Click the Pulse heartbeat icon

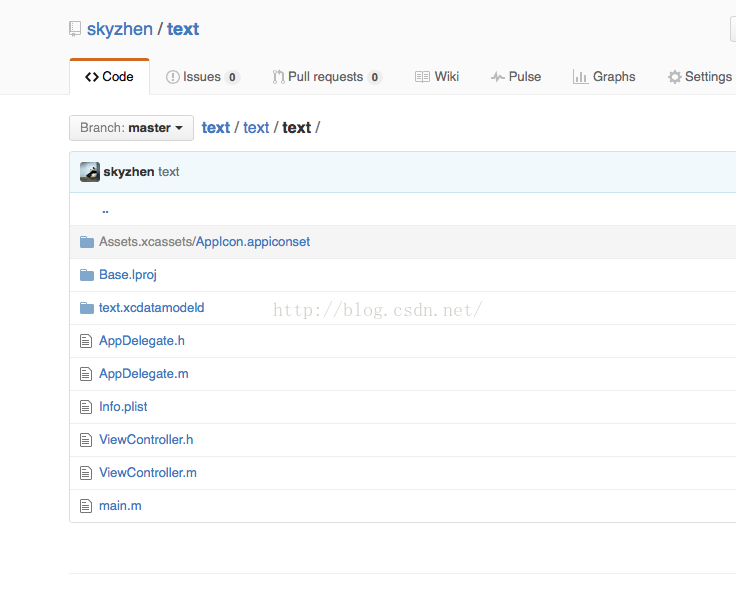click(x=498, y=77)
